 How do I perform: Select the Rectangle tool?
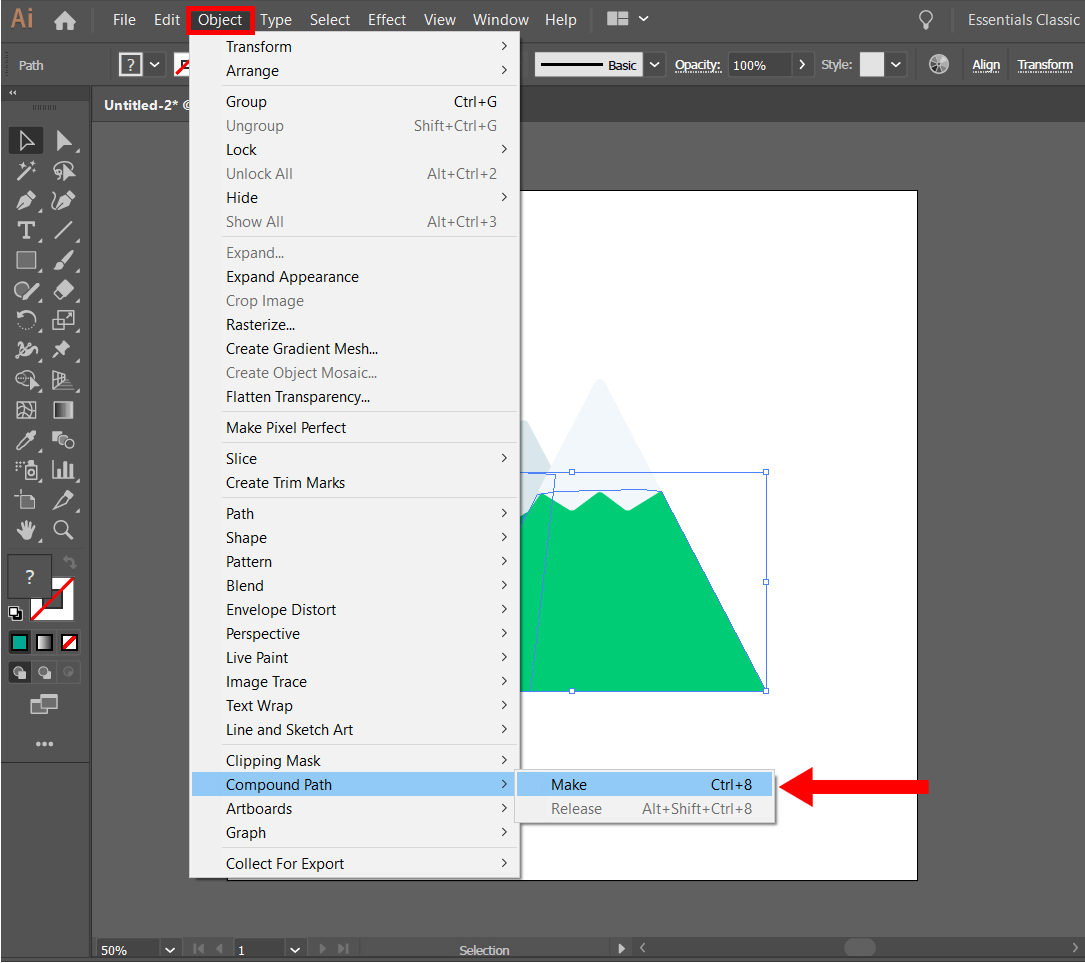(26, 260)
